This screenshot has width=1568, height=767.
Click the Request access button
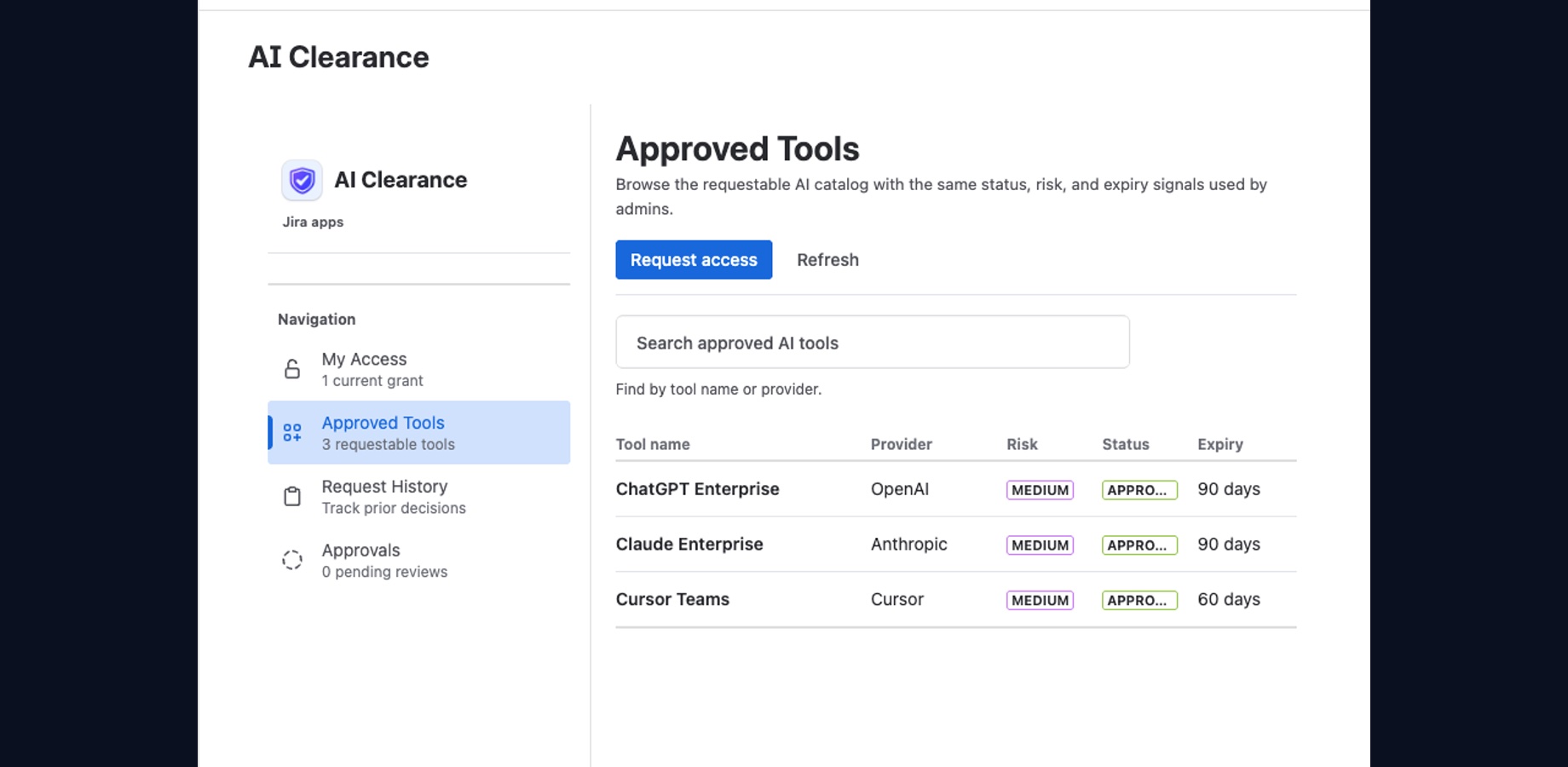pyautogui.click(x=694, y=260)
